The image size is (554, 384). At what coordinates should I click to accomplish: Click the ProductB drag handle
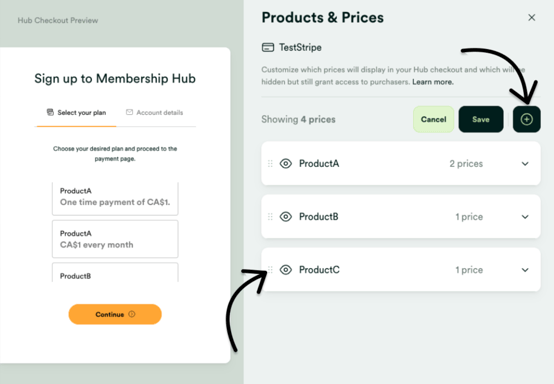click(270, 217)
